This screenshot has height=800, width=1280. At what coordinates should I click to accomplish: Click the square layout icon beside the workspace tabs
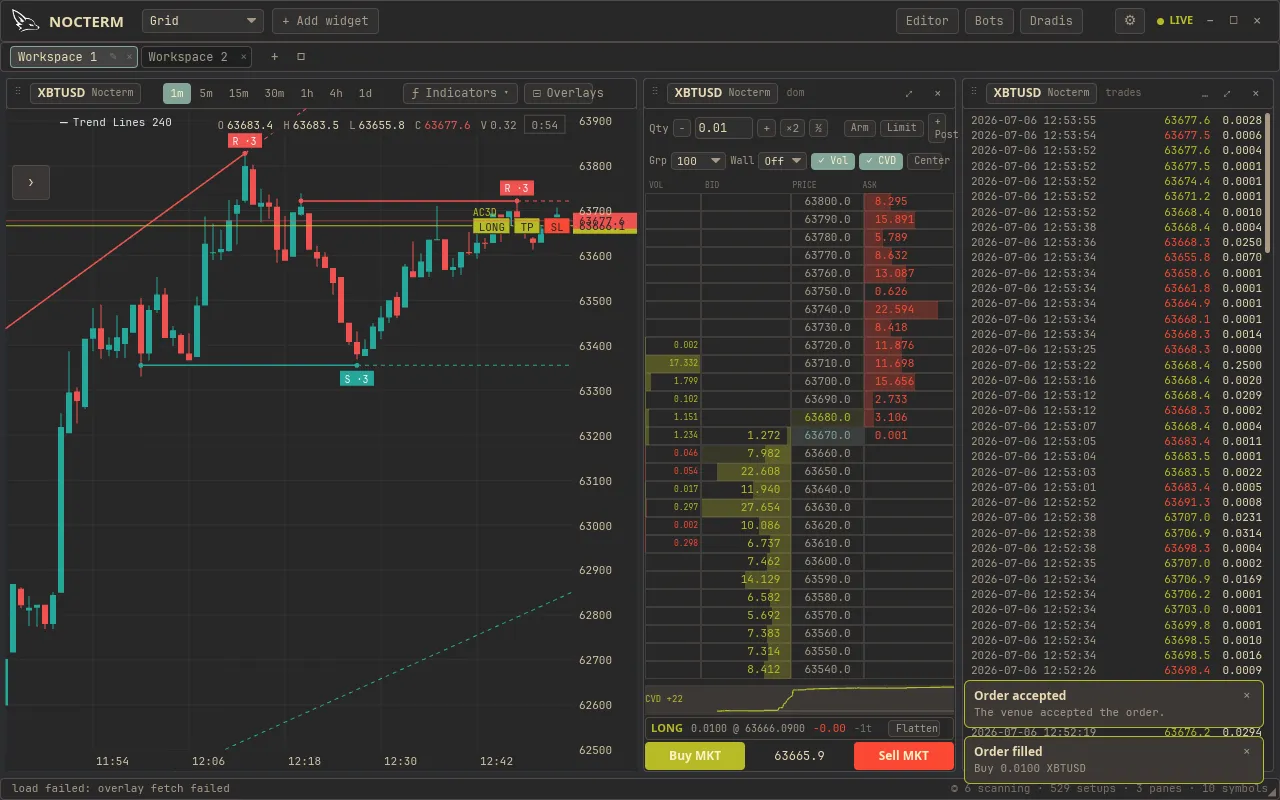click(x=301, y=57)
